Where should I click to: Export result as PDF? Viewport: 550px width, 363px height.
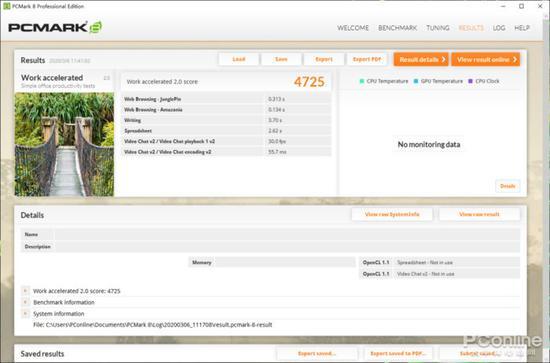click(367, 59)
